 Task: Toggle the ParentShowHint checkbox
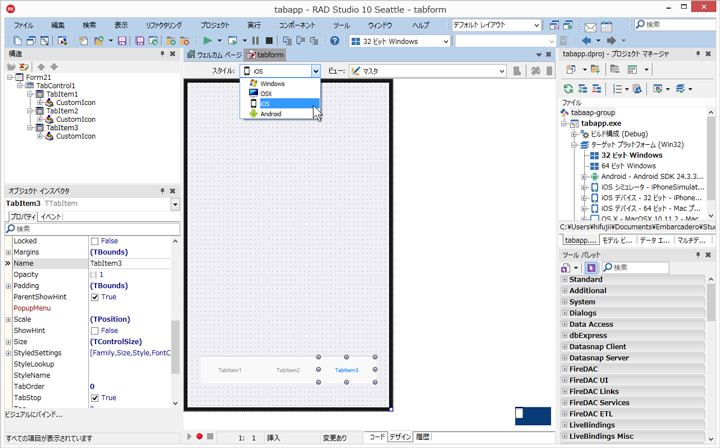[x=95, y=297]
